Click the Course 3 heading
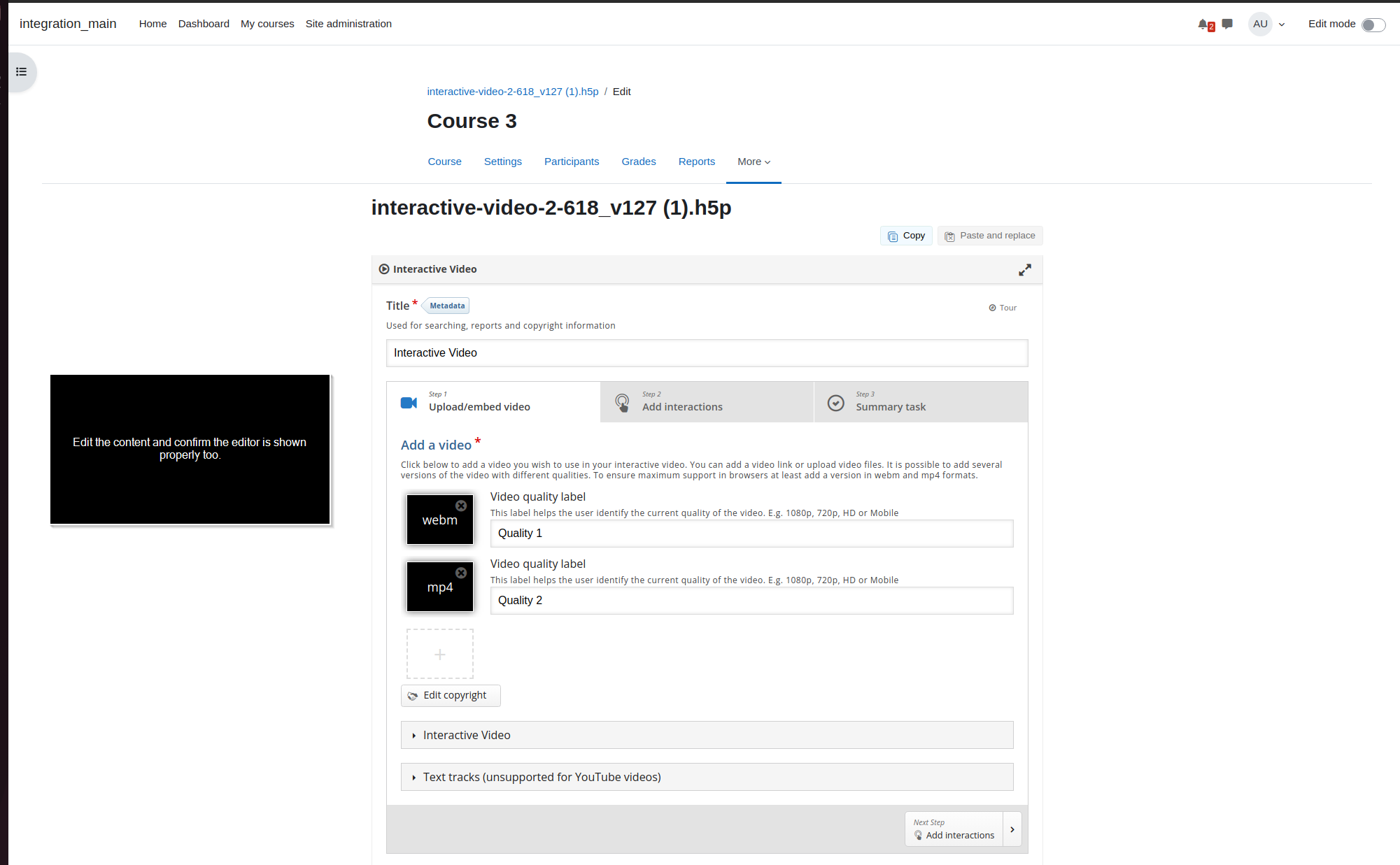Viewport: 1400px width, 865px height. click(x=472, y=121)
